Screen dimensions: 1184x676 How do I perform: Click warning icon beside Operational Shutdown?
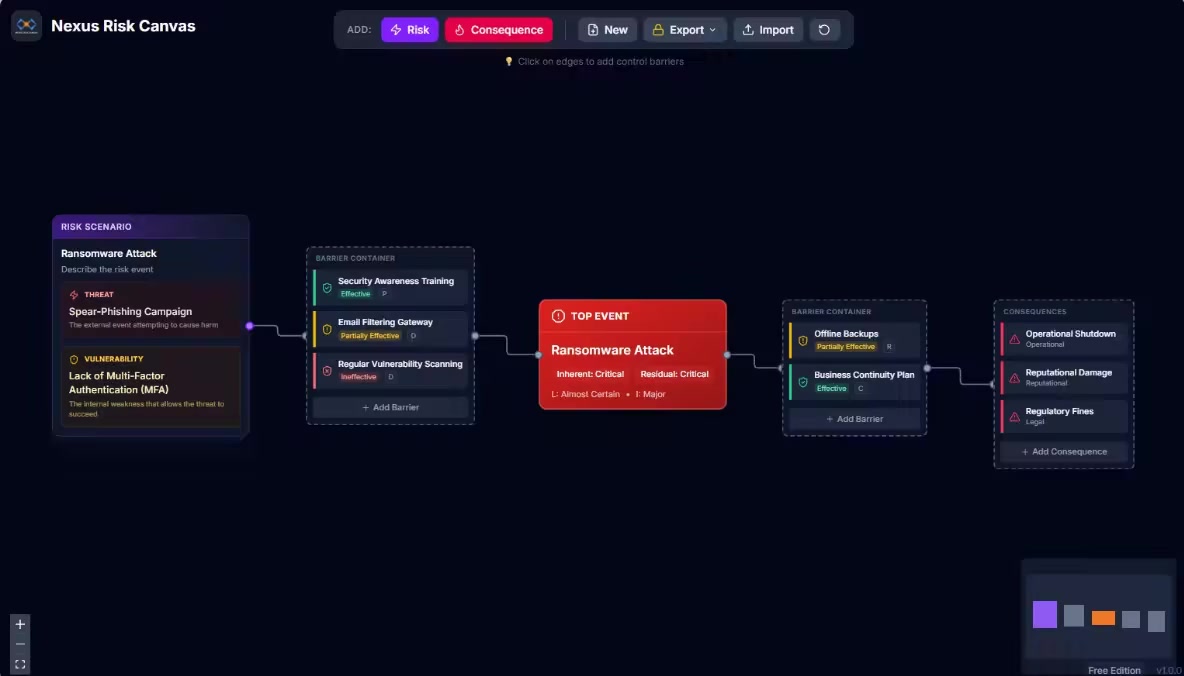[1014, 339]
